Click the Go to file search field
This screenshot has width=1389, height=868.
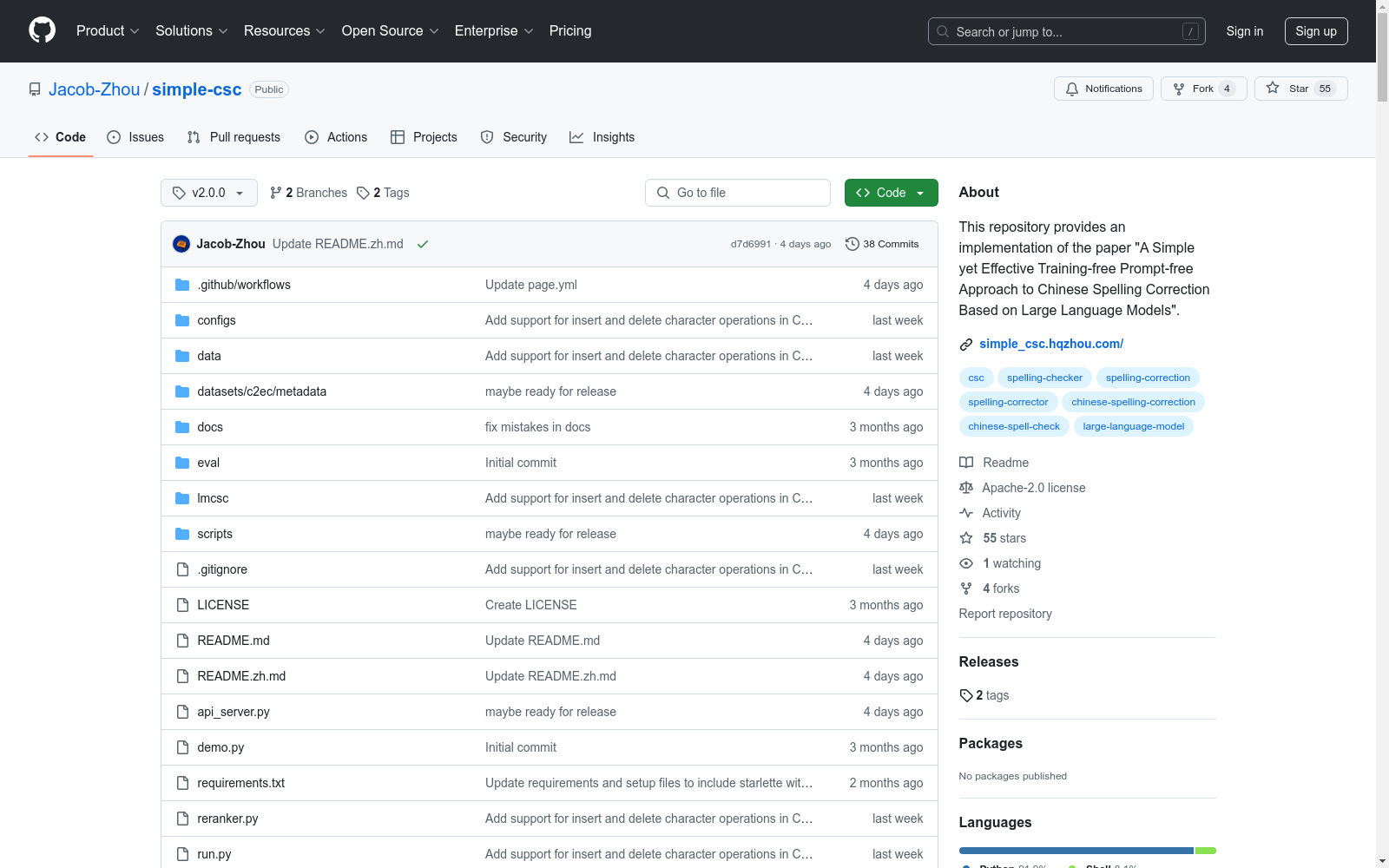coord(738,193)
